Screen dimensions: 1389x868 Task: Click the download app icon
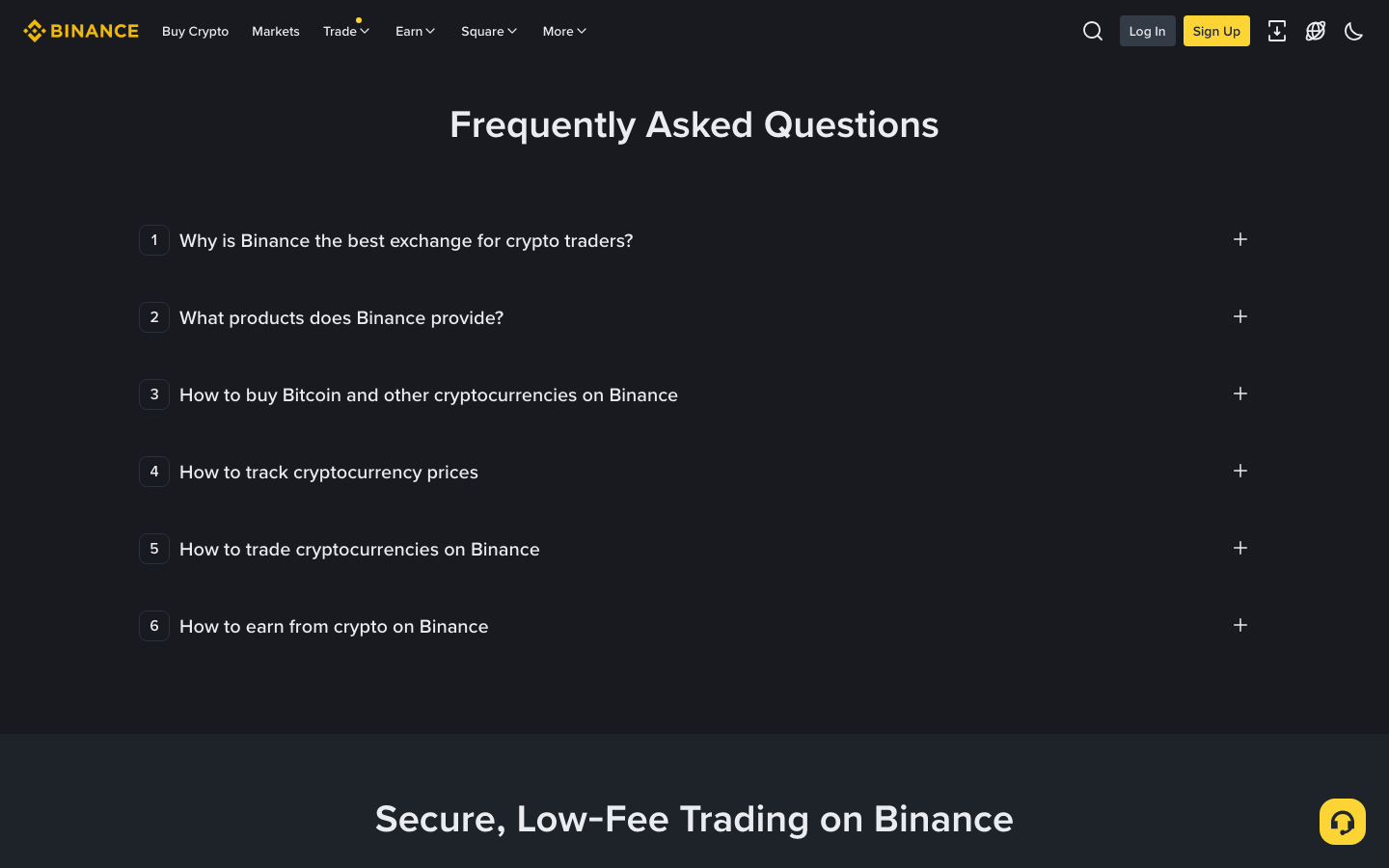(1276, 31)
